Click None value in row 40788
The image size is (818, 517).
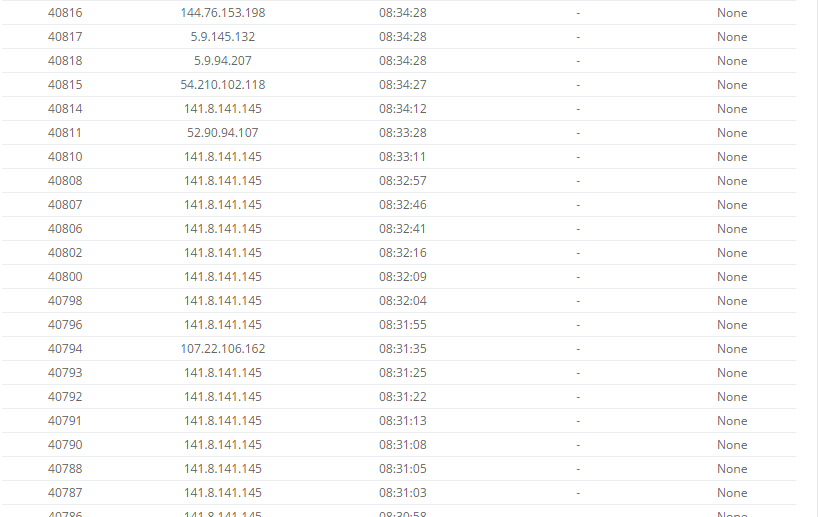[x=732, y=468]
